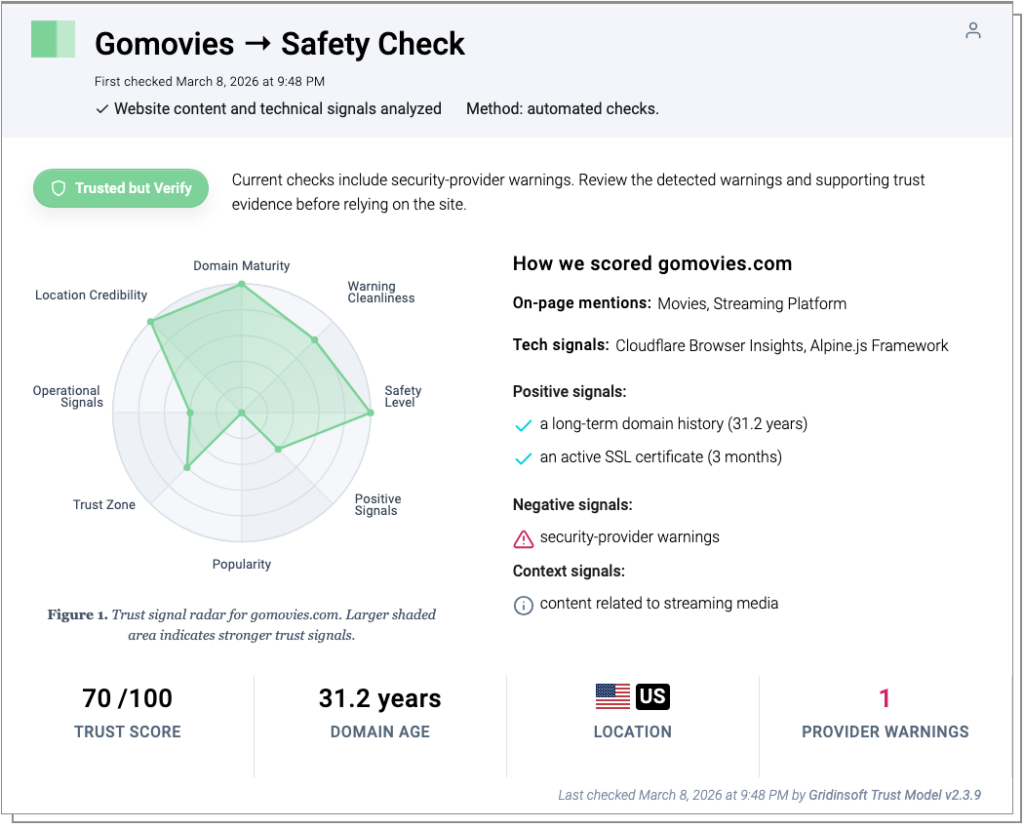
Task: Click checkmark beside long-term domain history
Action: coord(523,425)
